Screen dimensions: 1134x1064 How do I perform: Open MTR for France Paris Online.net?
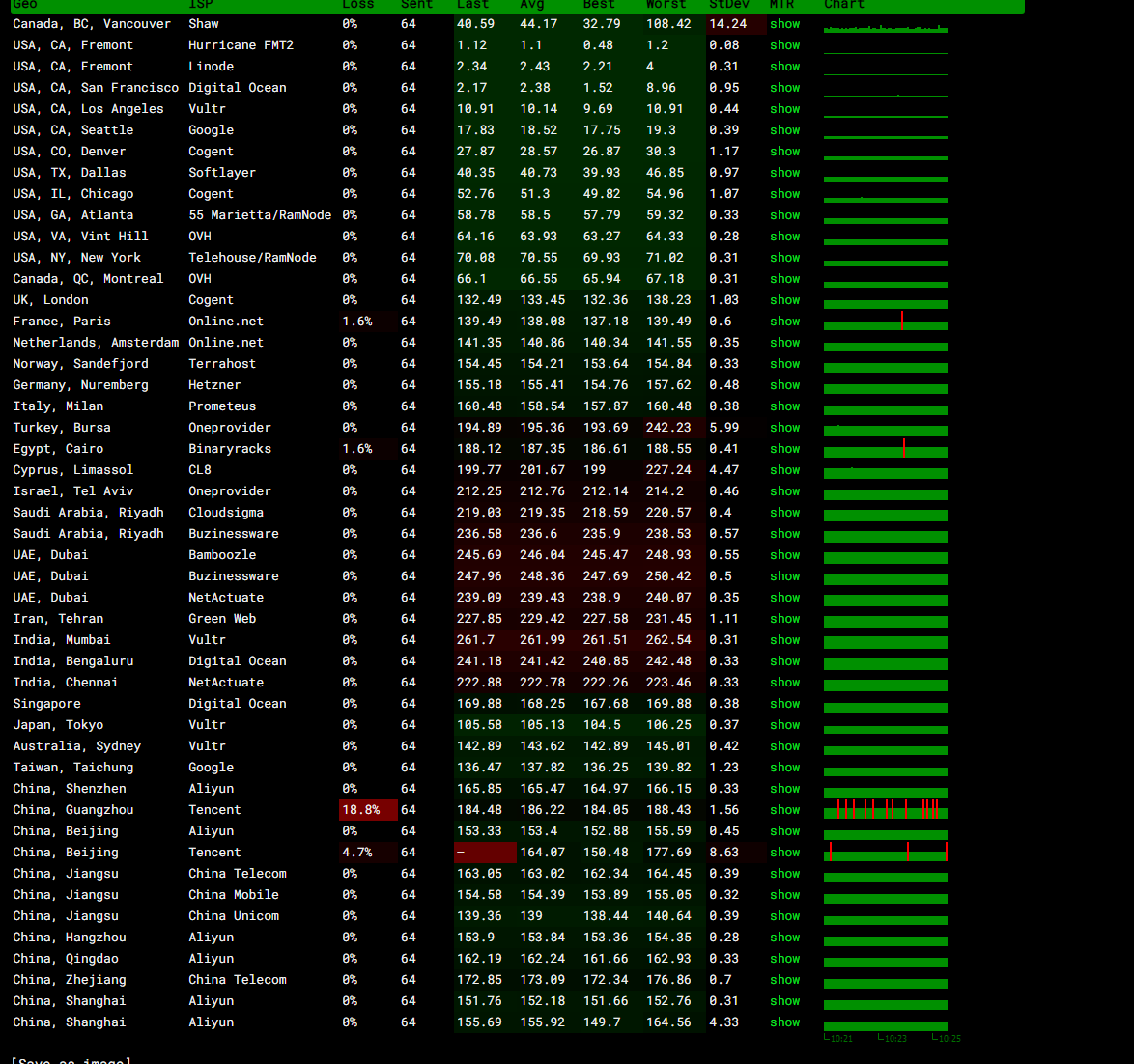784,322
